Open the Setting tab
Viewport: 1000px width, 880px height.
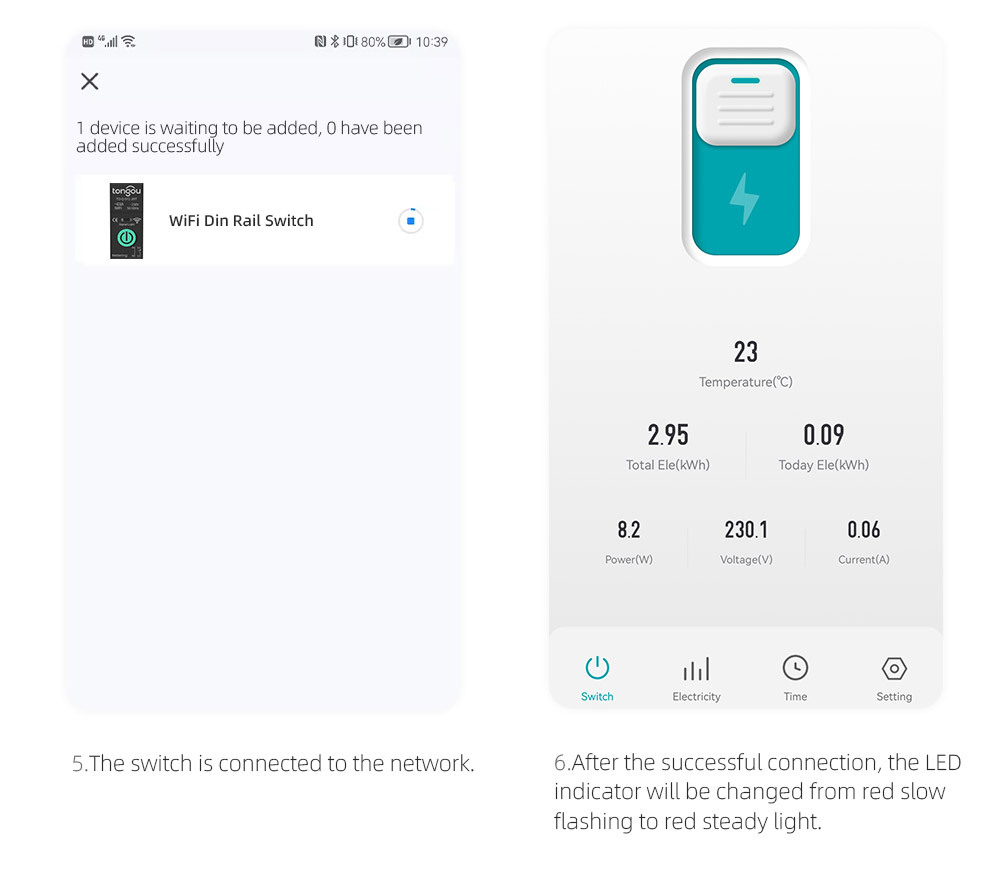tap(894, 679)
